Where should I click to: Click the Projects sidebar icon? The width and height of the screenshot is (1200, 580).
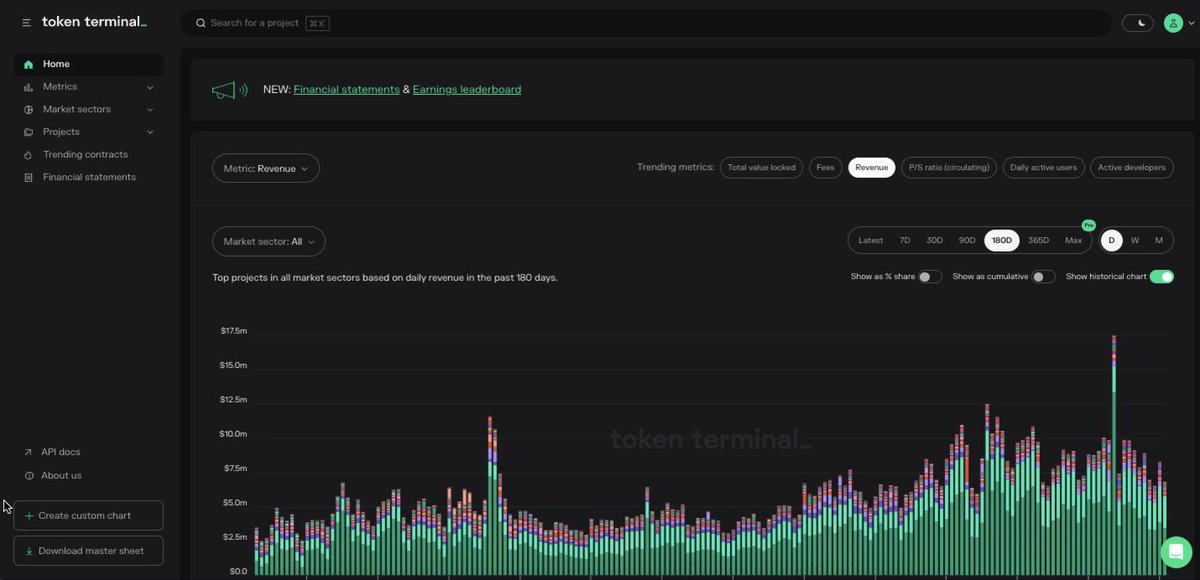click(29, 132)
